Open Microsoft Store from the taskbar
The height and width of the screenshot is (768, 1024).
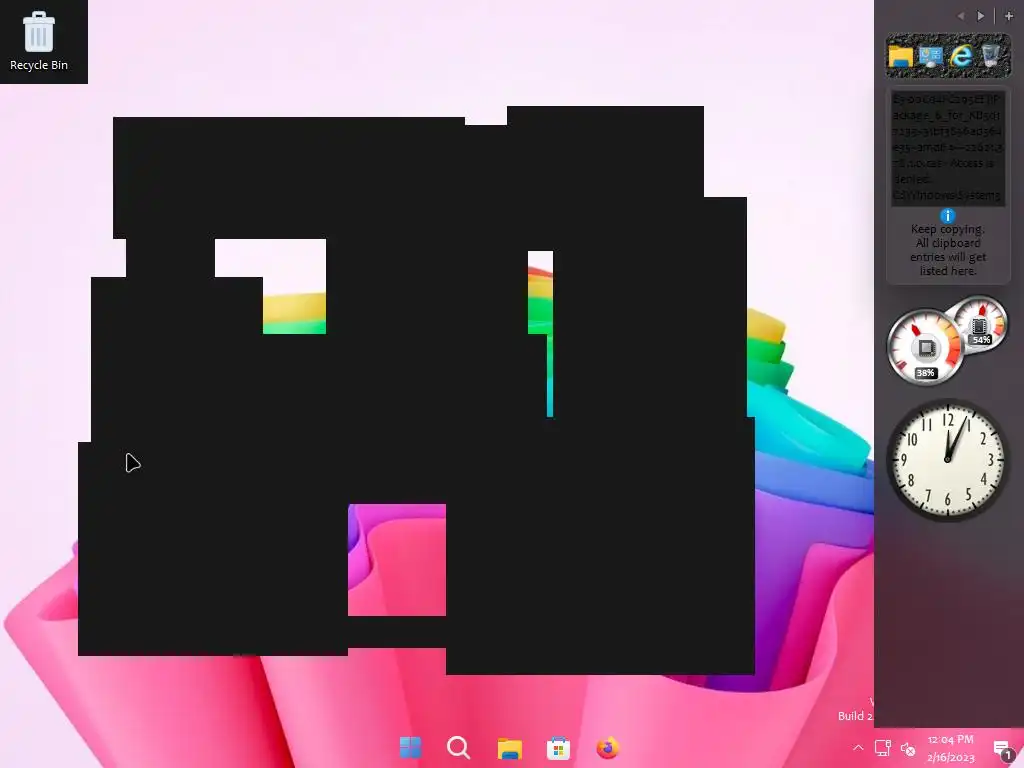pos(558,748)
